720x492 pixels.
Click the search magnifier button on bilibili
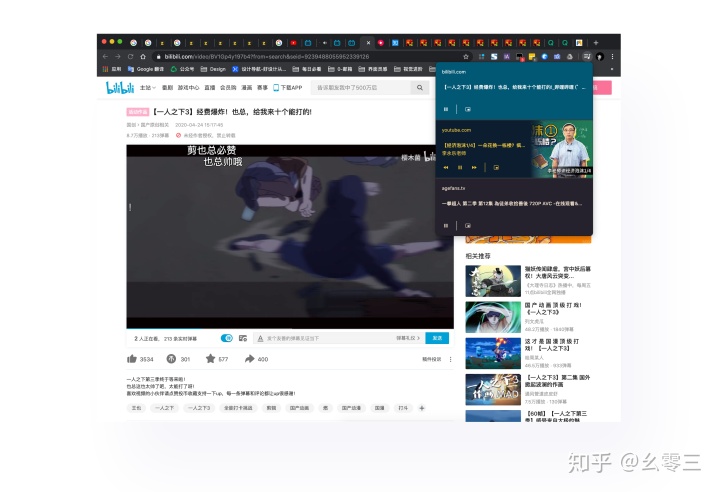(x=420, y=87)
